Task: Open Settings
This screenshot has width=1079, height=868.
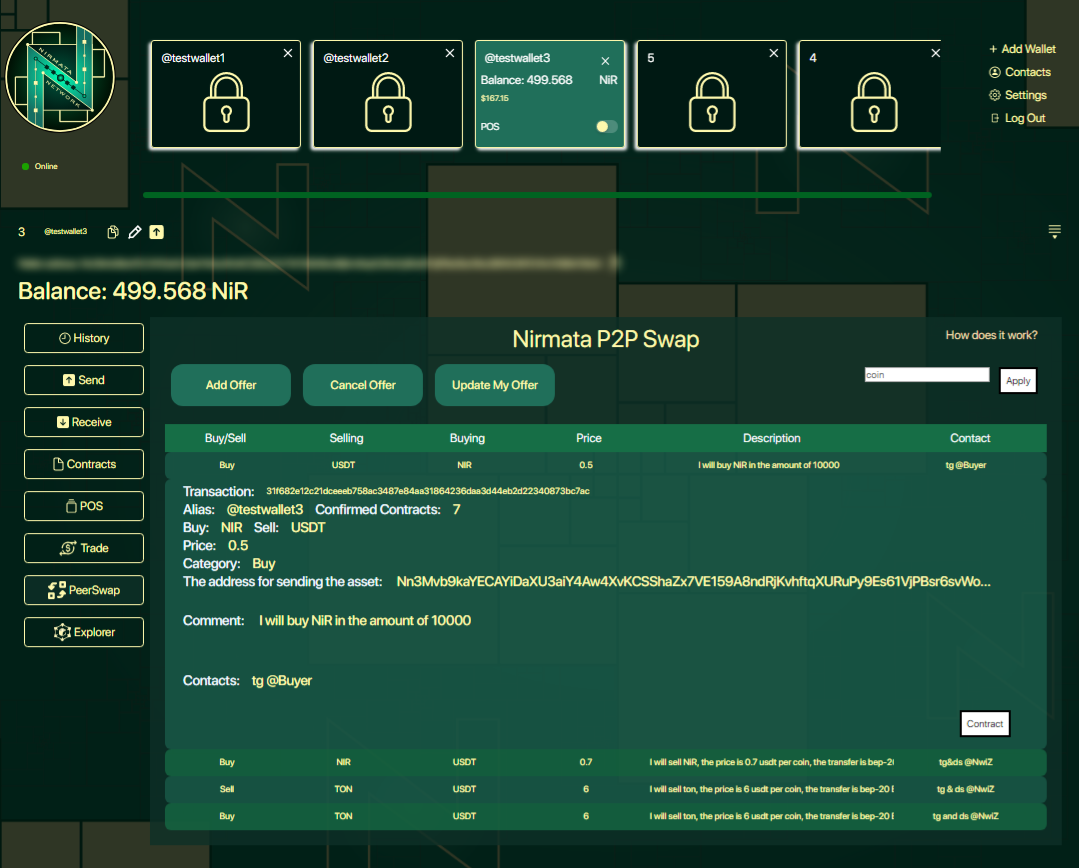Action: pos(1018,95)
